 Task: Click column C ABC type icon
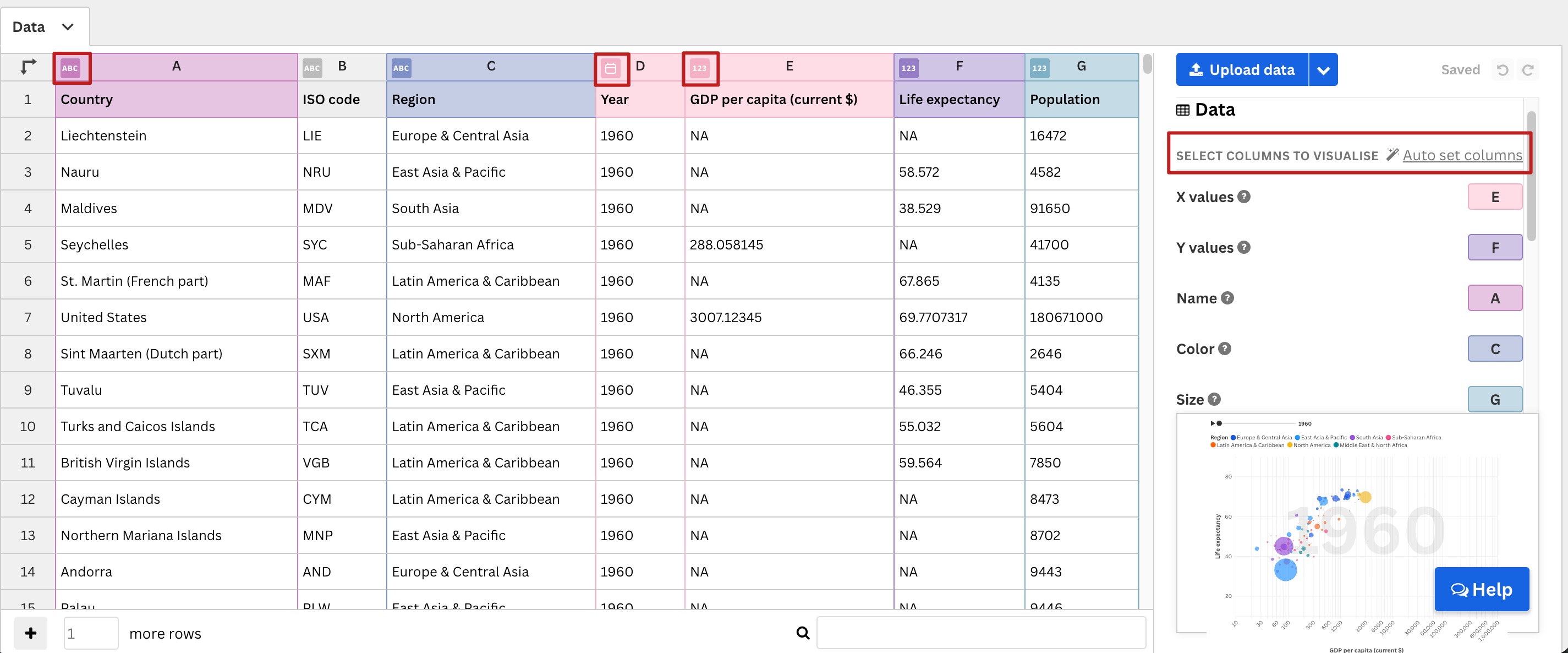[x=401, y=68]
